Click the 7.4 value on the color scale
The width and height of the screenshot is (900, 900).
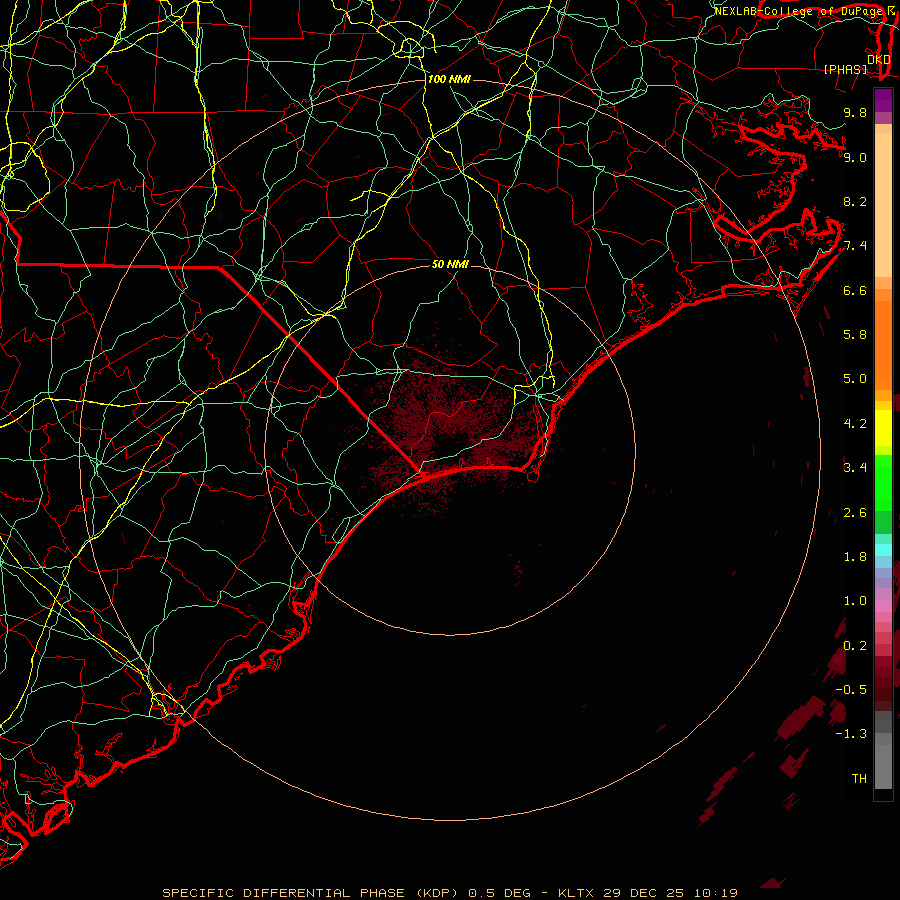[x=855, y=246]
